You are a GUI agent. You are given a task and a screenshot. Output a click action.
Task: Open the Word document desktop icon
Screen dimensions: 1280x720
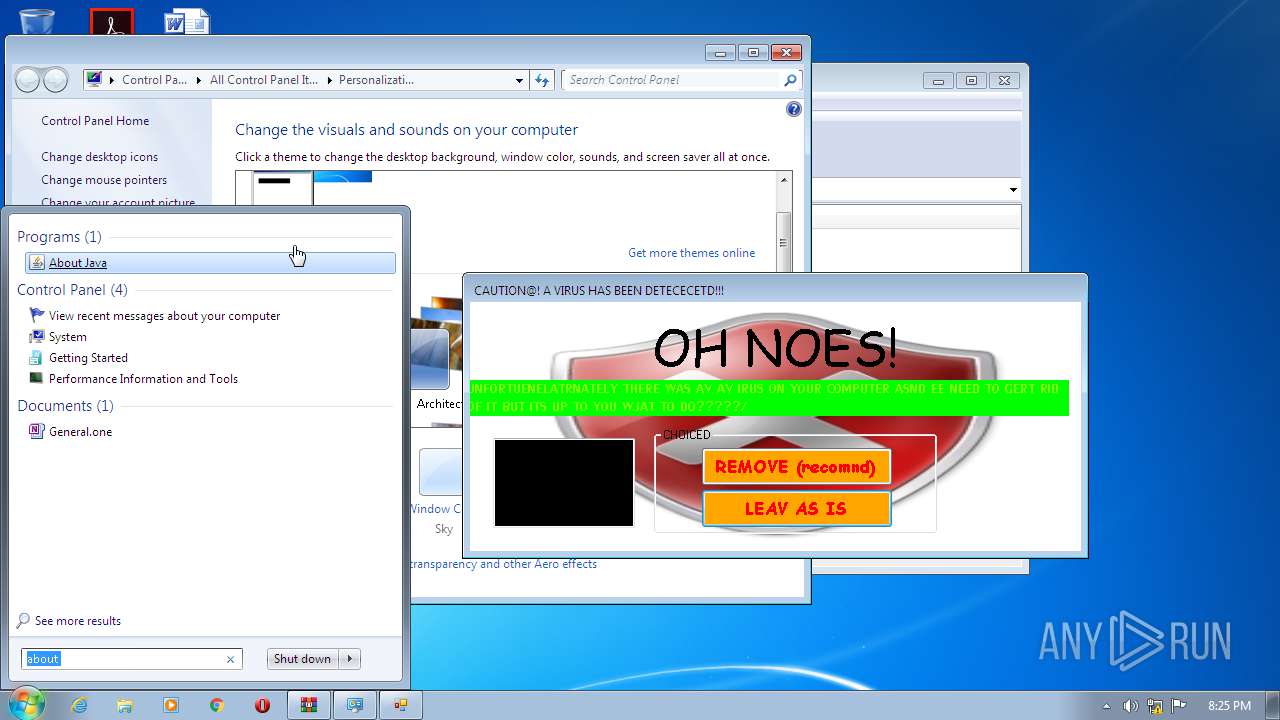tap(187, 20)
